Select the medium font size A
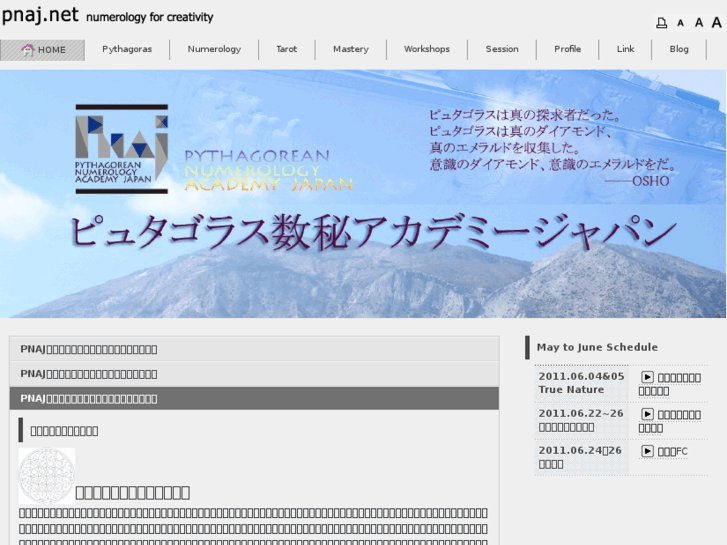This screenshot has width=727, height=545. pos(699,22)
